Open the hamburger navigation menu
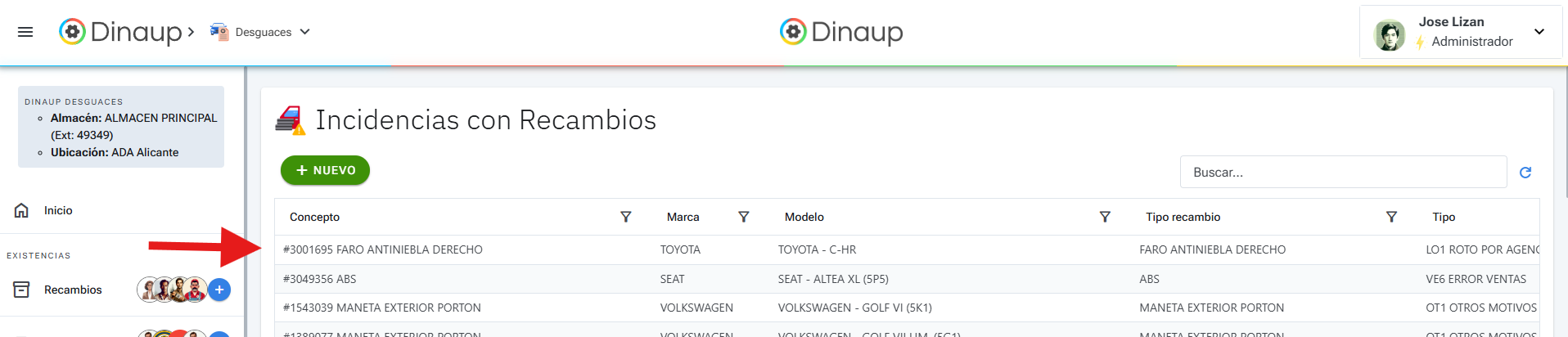This screenshot has height=337, width=1568. click(25, 32)
